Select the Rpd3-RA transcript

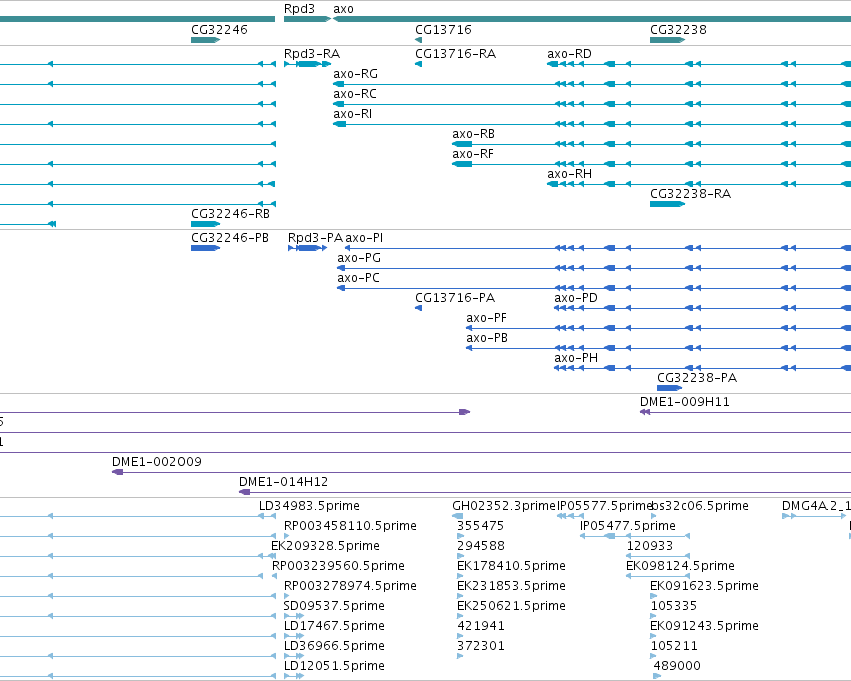[307, 64]
